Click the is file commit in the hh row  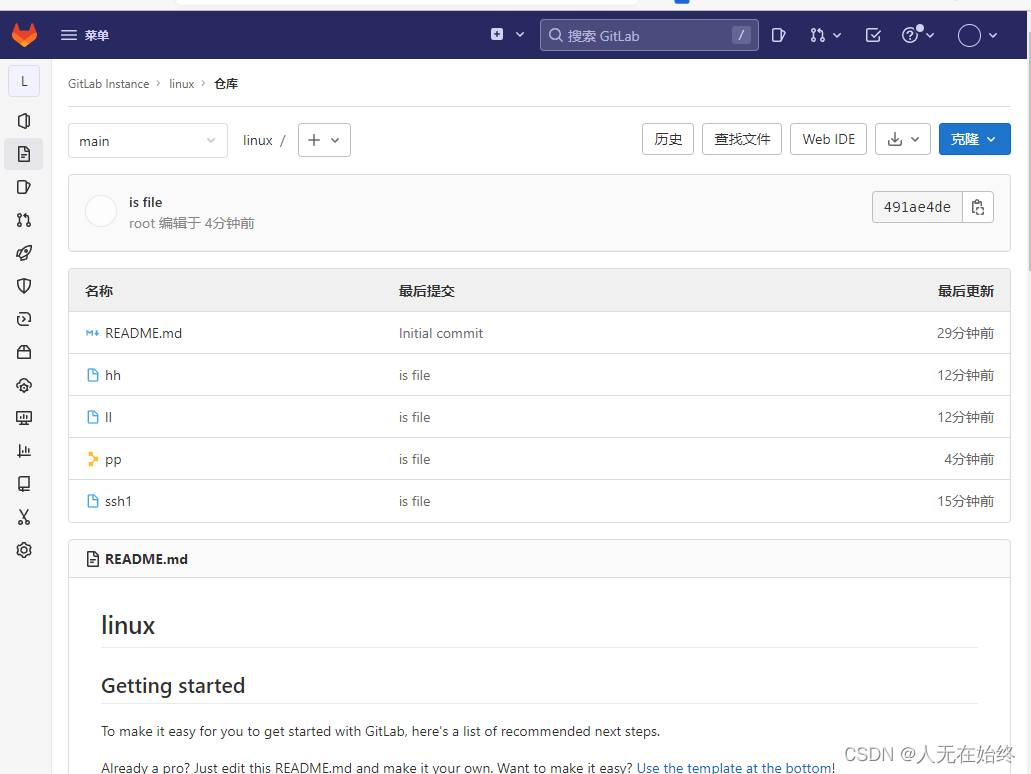pos(414,375)
